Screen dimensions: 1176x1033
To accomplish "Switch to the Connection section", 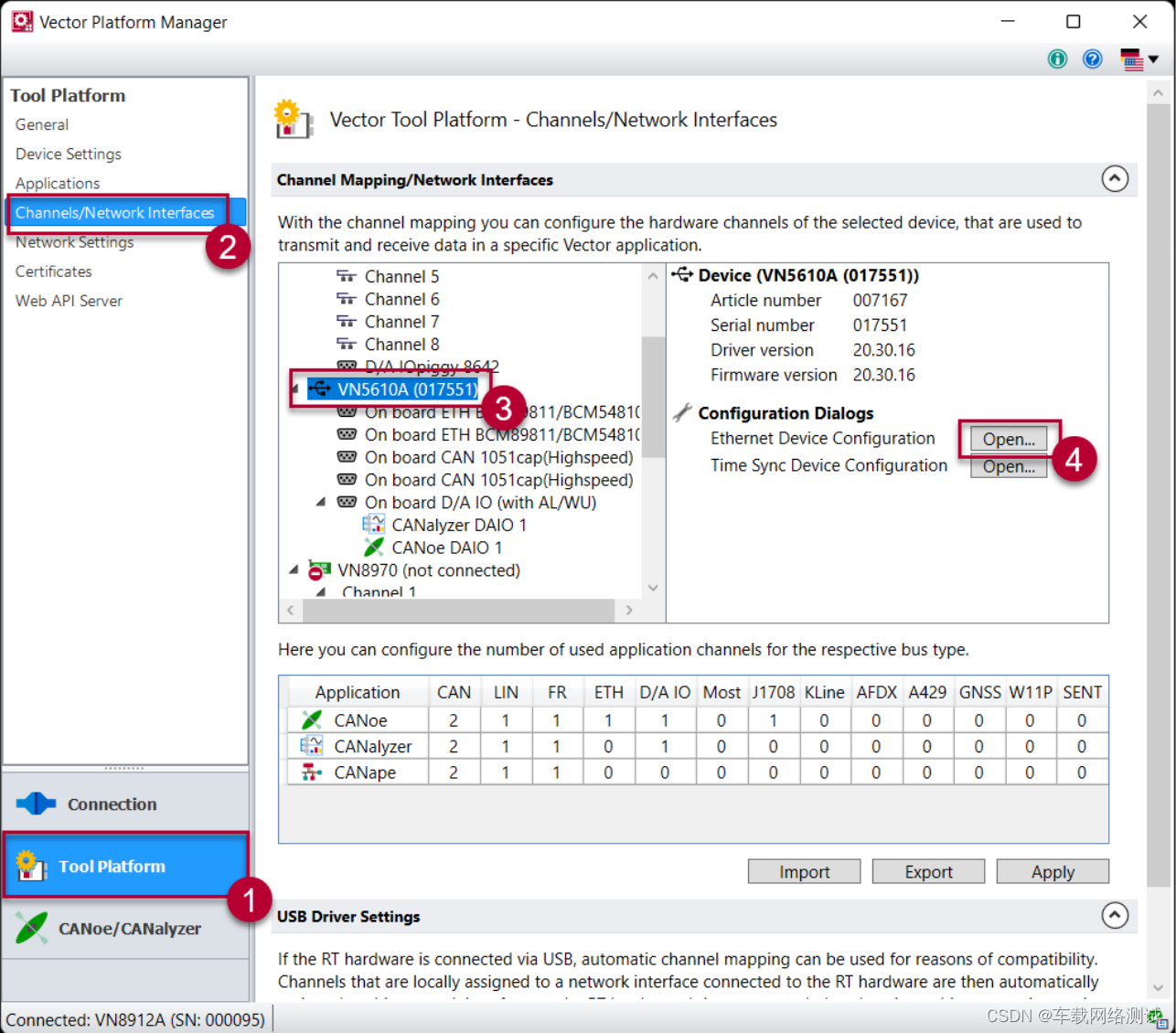I will coord(125,804).
